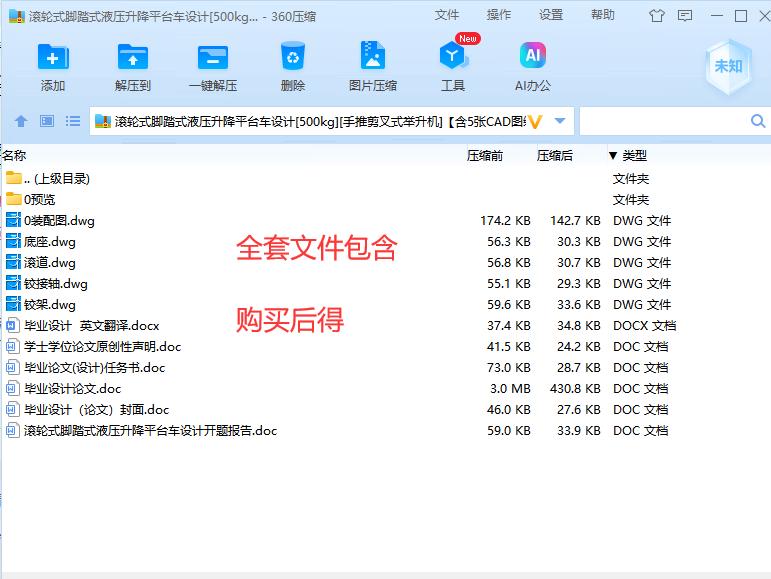Click the 底座.dwg file name
This screenshot has width=771, height=579.
[50, 241]
